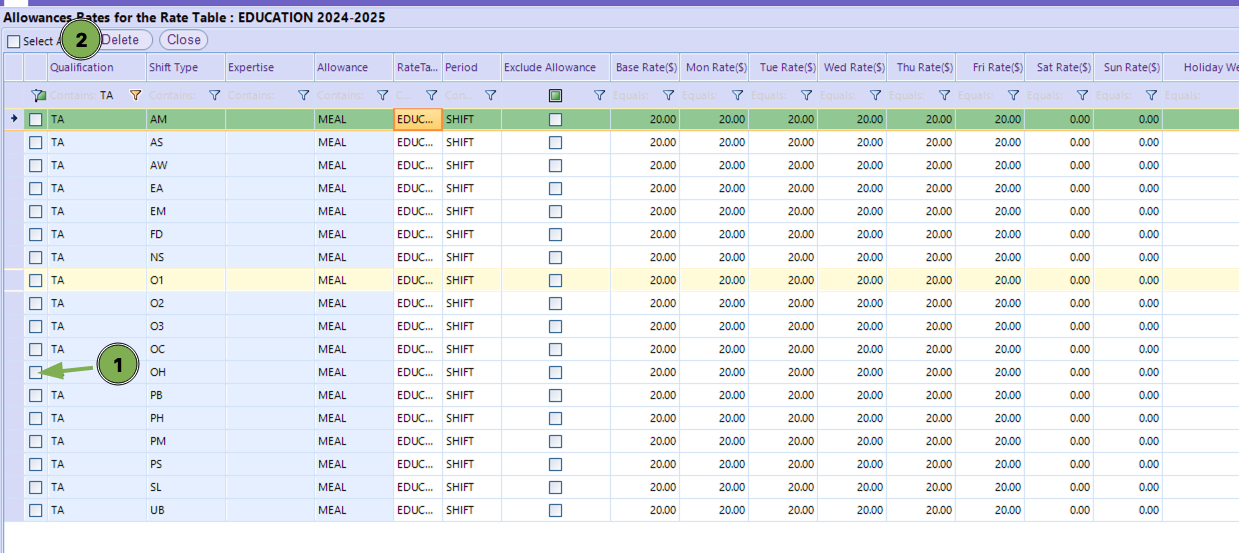The width and height of the screenshot is (1239, 553).
Task: Check Exclude Allowance for the AM row
Action: pyautogui.click(x=555, y=119)
